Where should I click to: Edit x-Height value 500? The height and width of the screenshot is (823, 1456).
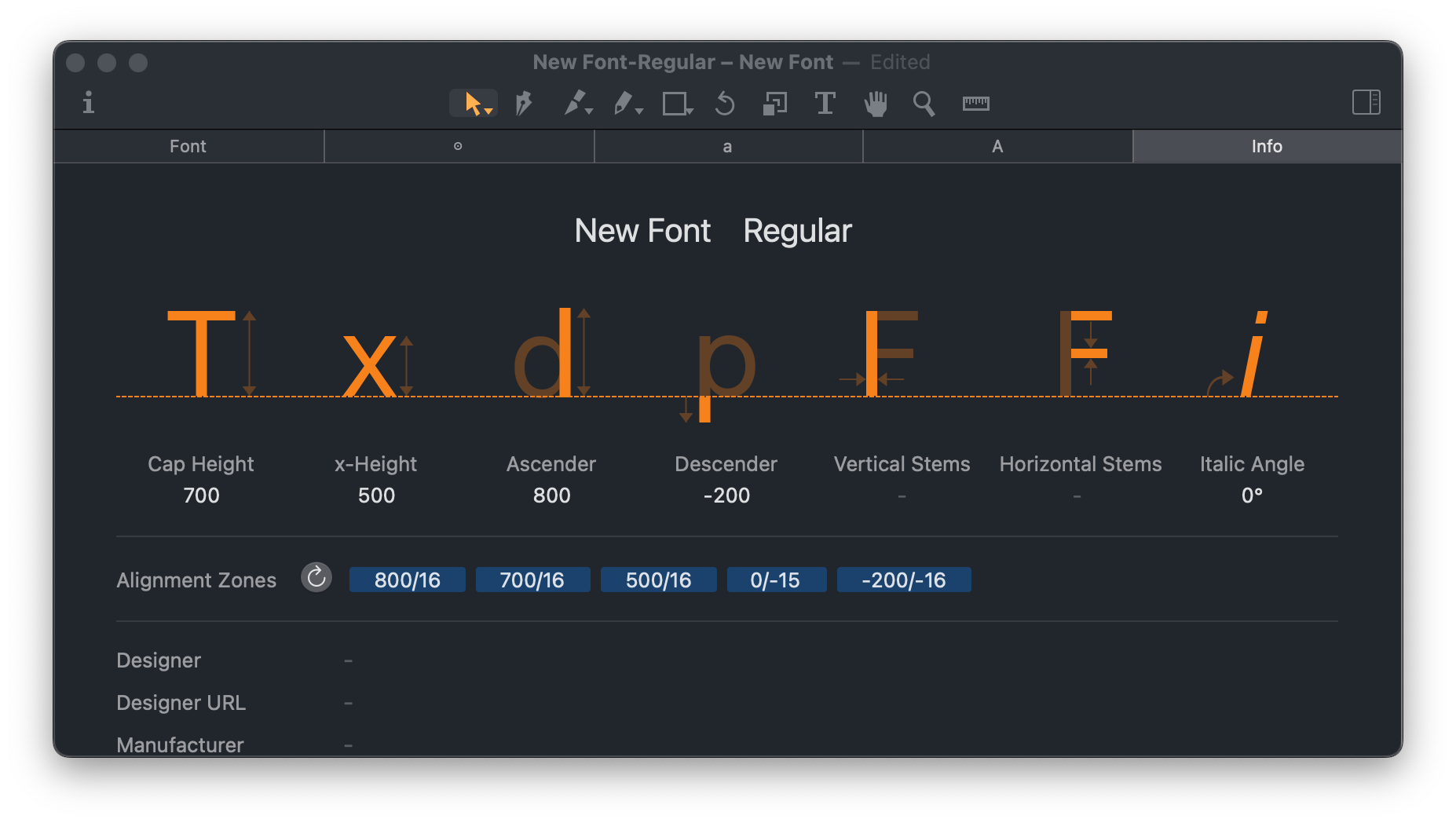[x=376, y=496]
